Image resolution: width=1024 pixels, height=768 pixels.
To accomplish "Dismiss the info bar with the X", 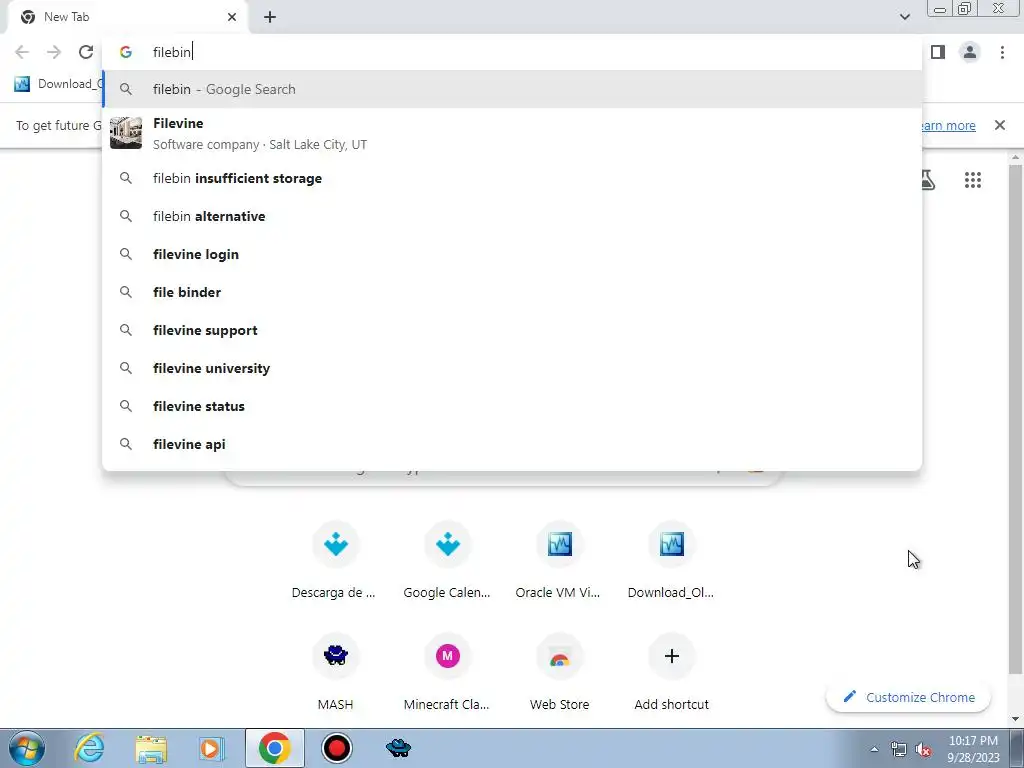I will (x=999, y=125).
